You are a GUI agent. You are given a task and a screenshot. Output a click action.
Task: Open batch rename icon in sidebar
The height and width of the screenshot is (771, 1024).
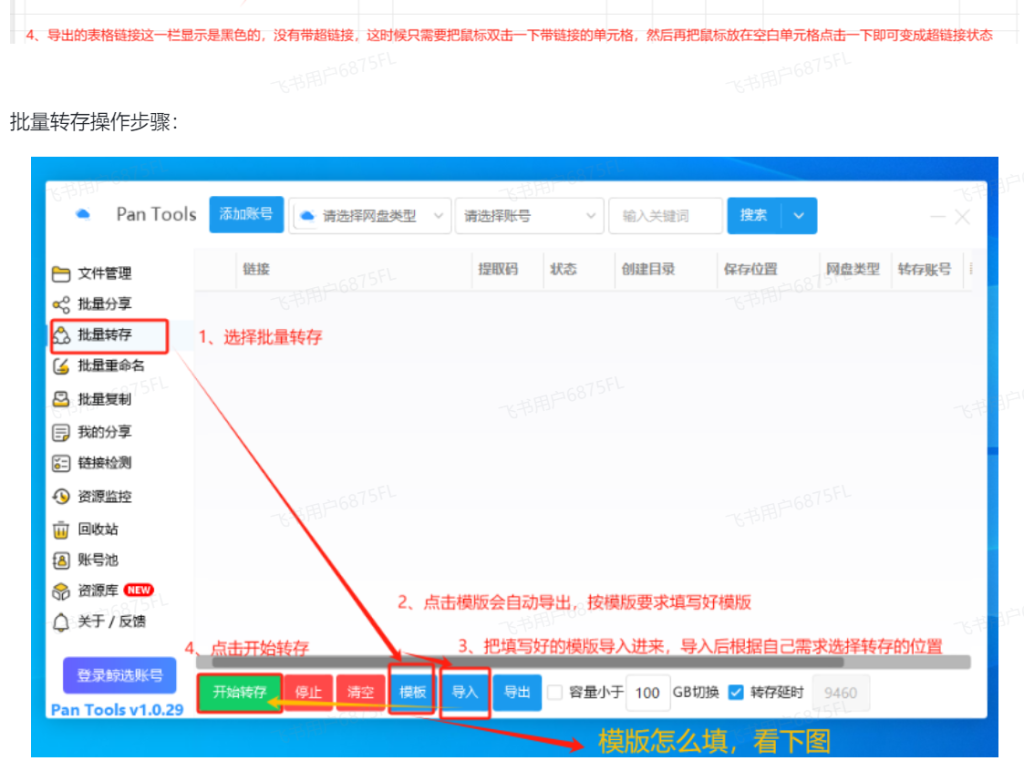61,367
